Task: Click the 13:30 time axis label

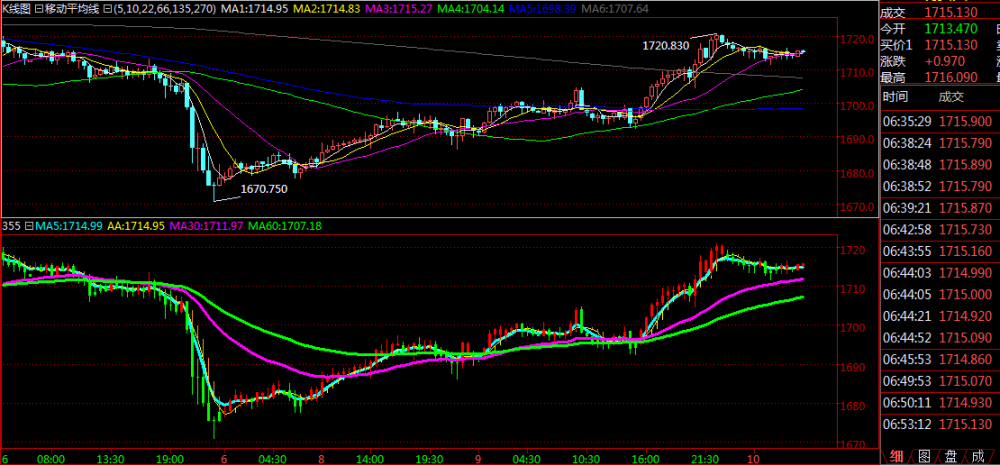Action: [110, 458]
